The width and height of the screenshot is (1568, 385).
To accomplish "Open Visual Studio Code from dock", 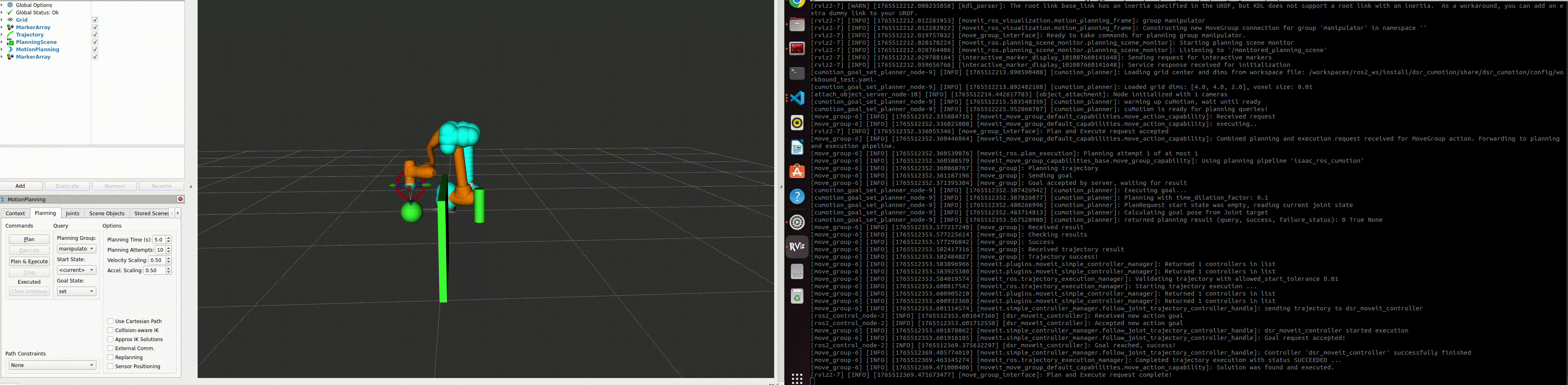I will pyautogui.click(x=797, y=98).
